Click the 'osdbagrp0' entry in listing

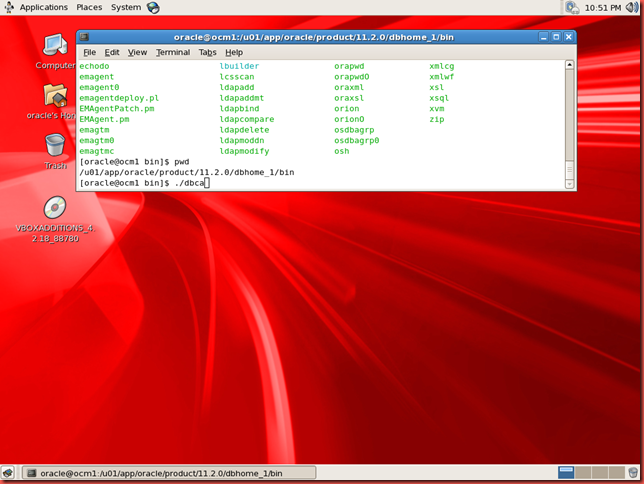pos(356,140)
